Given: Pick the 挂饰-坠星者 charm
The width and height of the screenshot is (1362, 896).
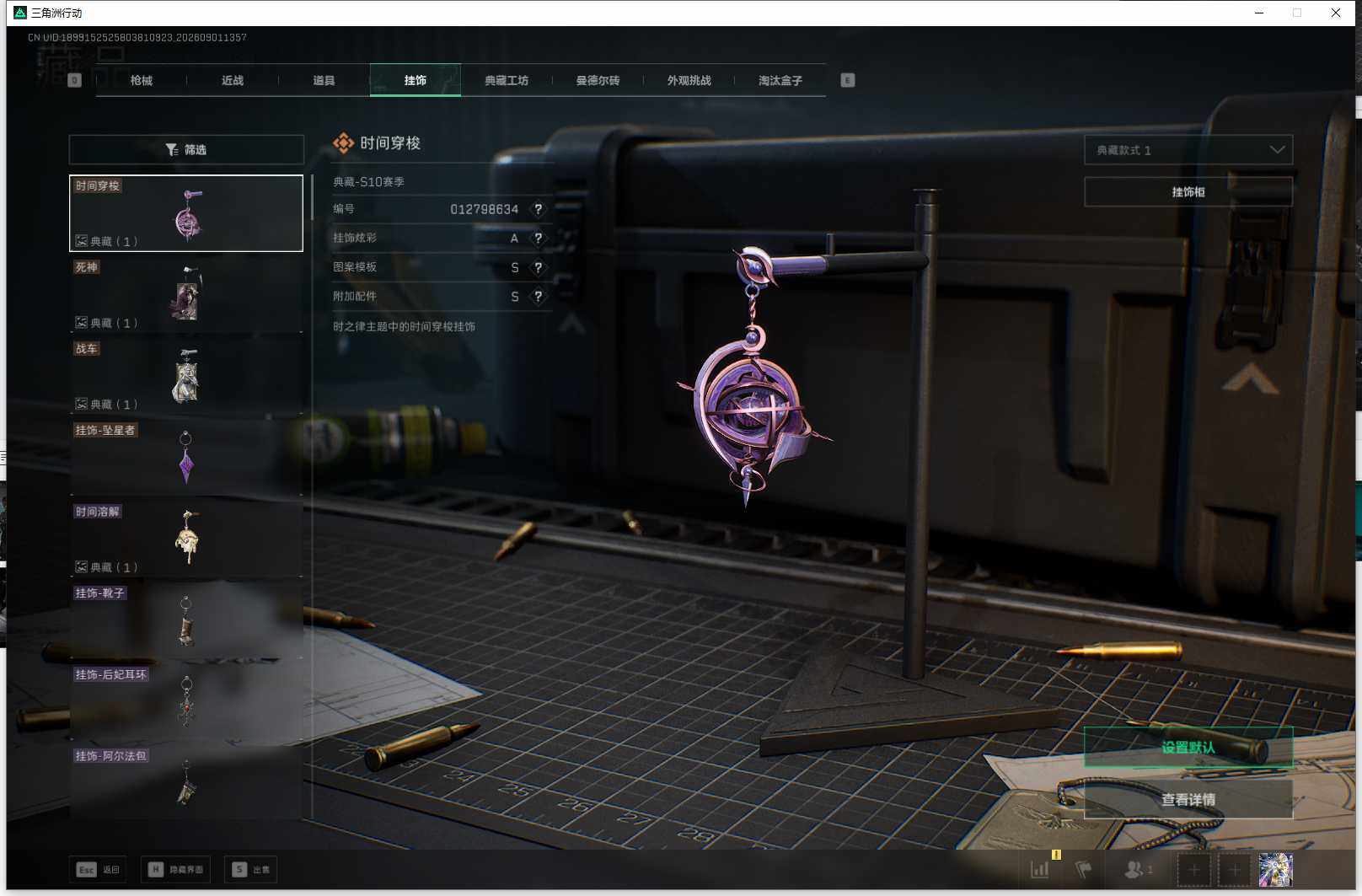Looking at the screenshot, I should (186, 458).
